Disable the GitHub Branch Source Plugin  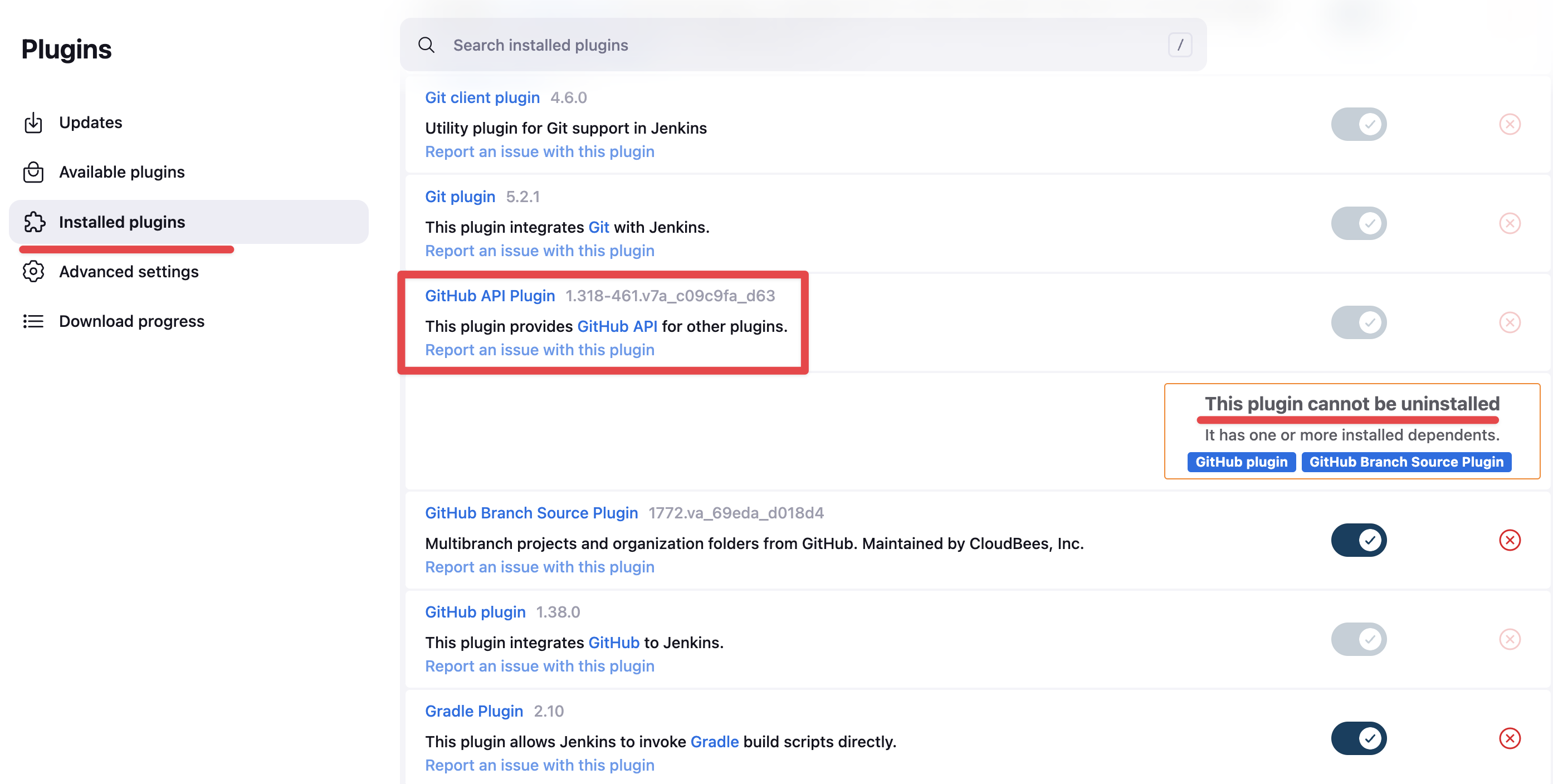coord(1358,540)
